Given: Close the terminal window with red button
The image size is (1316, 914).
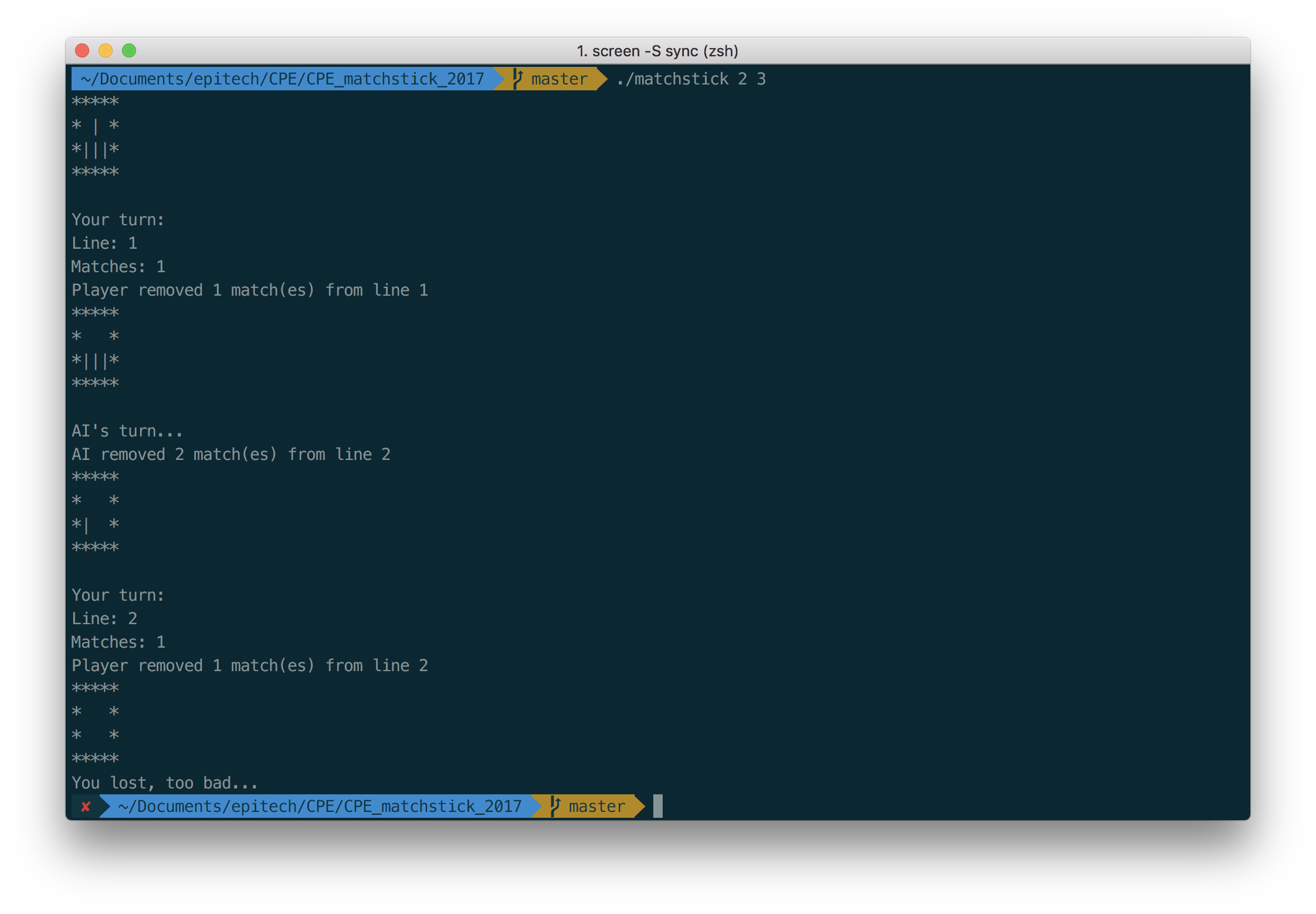Looking at the screenshot, I should [82, 51].
